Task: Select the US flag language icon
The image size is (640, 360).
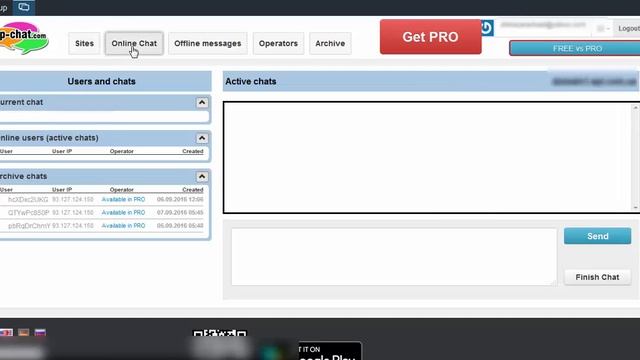Action: [x=6, y=332]
